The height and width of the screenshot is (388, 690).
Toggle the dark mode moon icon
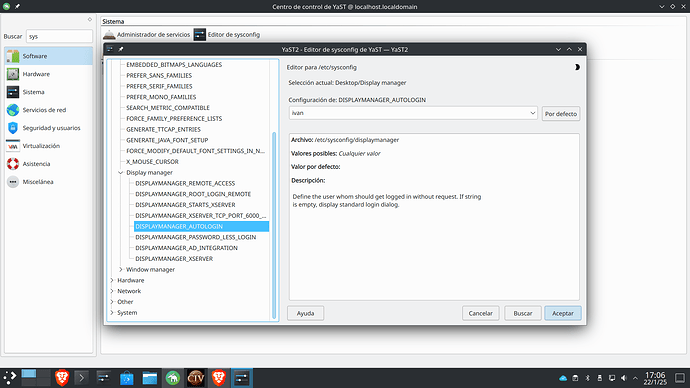[577, 67]
